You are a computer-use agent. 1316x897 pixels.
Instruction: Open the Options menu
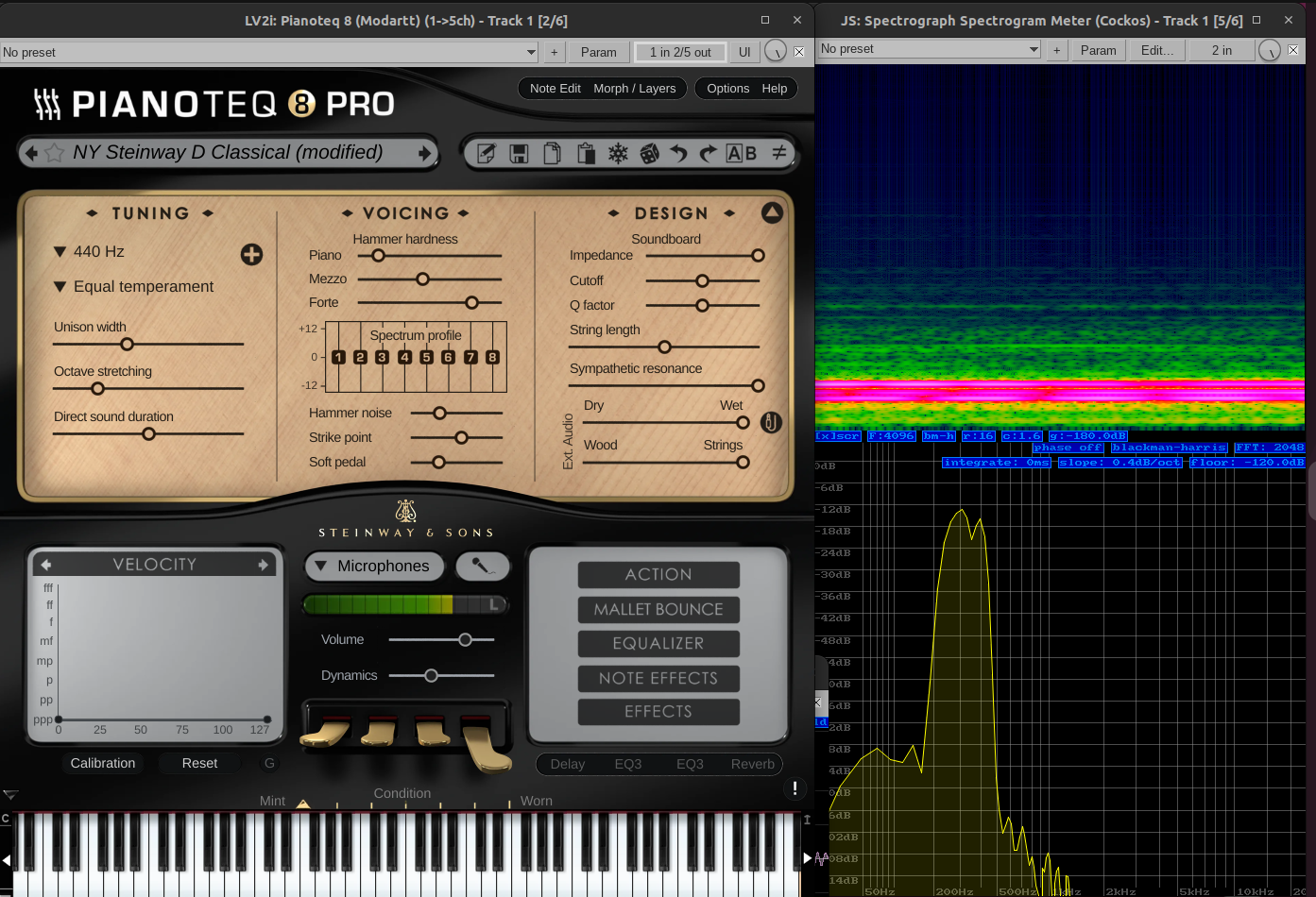(x=728, y=88)
